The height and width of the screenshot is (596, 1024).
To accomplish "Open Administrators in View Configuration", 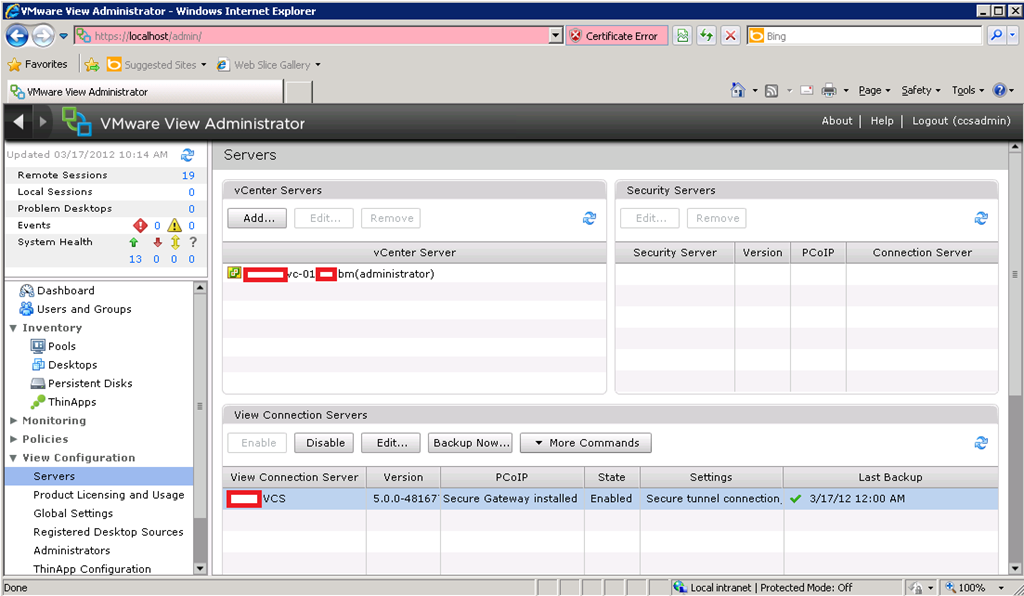I will pos(72,550).
